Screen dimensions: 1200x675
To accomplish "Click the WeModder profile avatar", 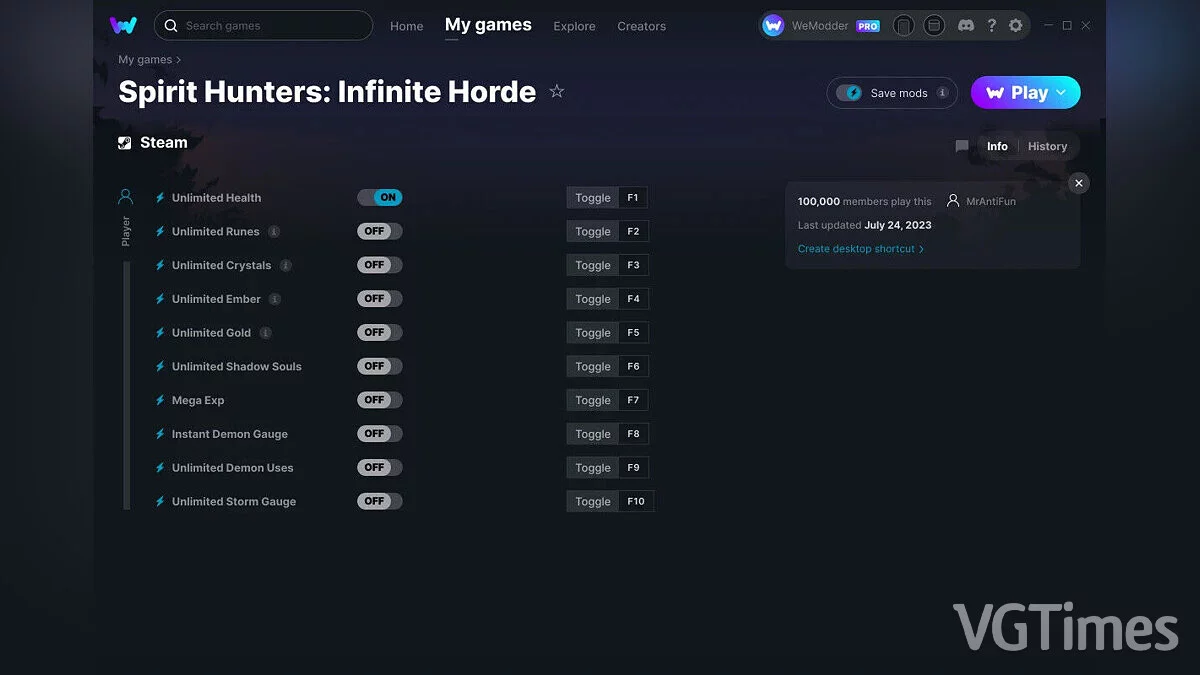I will [773, 26].
